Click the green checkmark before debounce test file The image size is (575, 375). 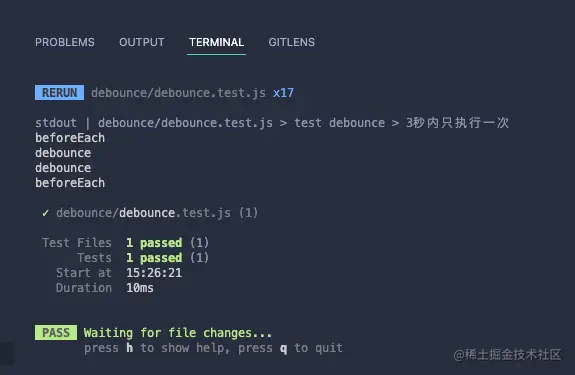pyautogui.click(x=45, y=213)
